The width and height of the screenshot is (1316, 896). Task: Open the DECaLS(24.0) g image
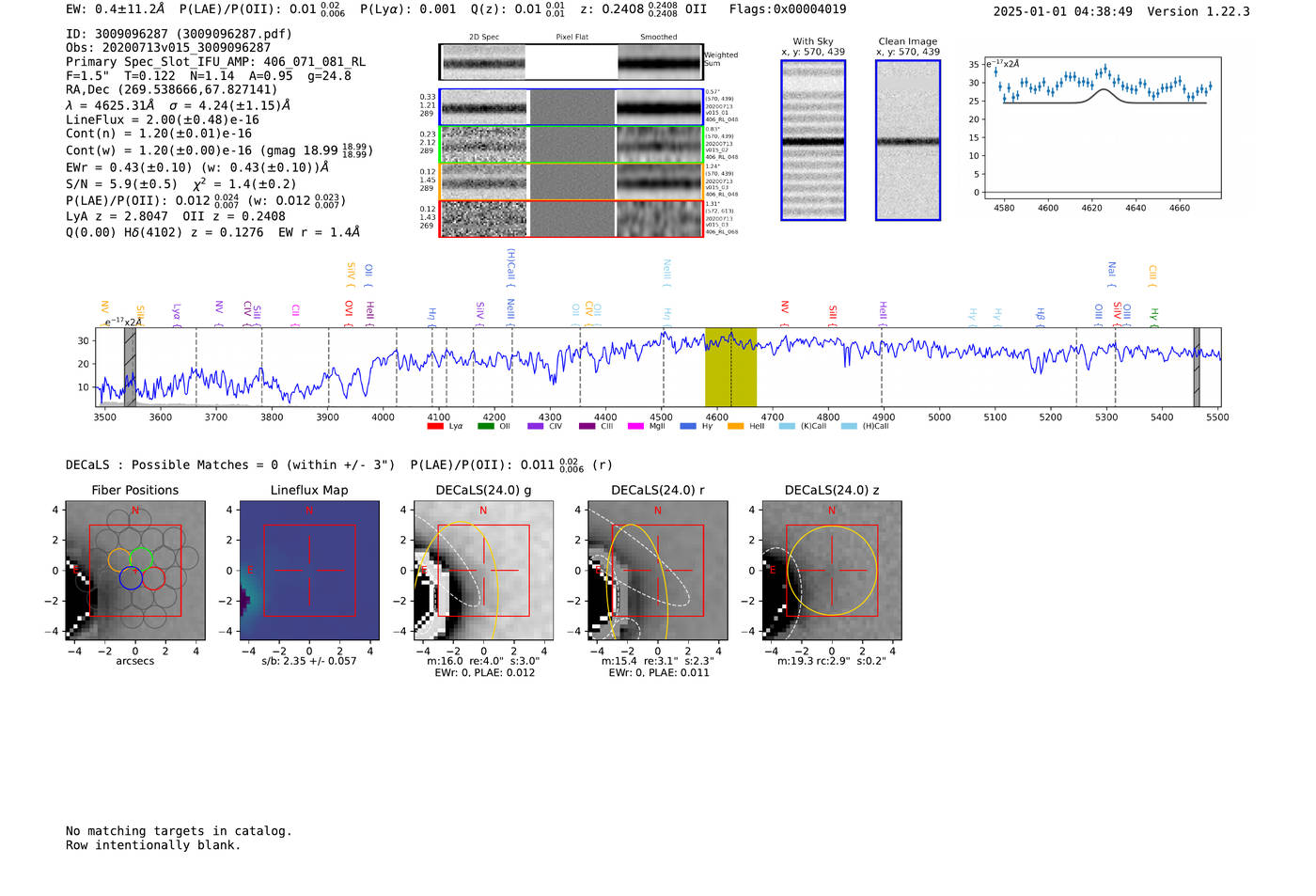click(483, 571)
